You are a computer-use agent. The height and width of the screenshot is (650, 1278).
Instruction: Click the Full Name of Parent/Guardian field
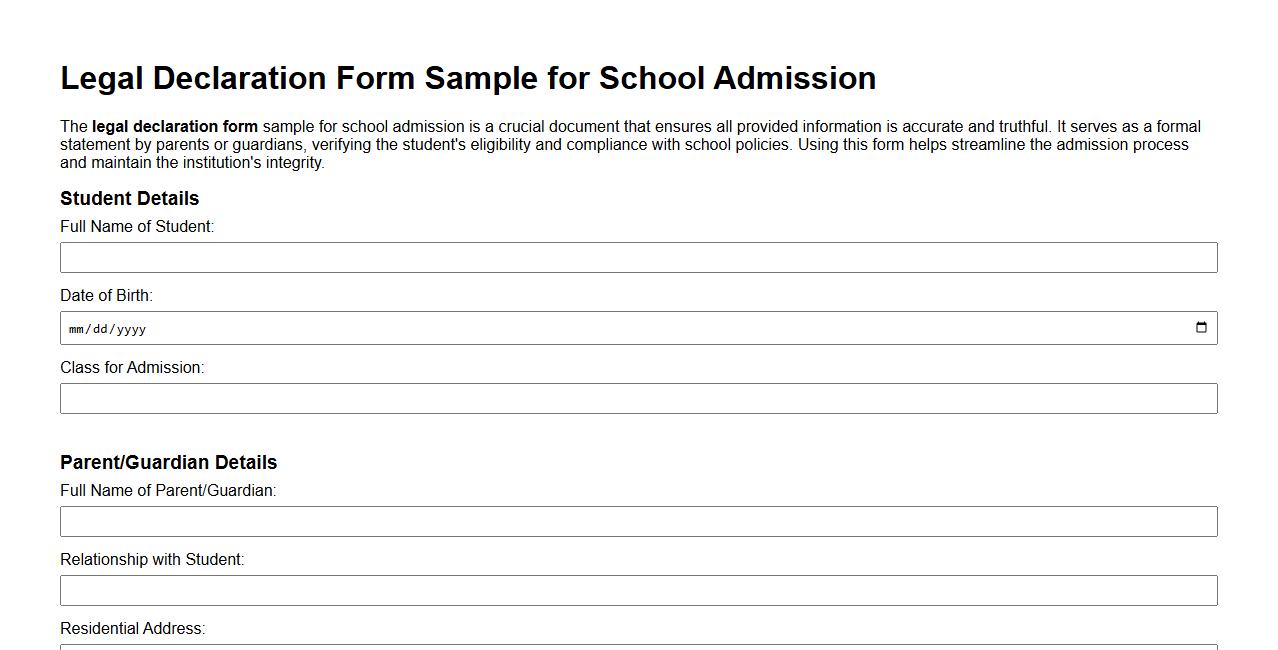(639, 521)
